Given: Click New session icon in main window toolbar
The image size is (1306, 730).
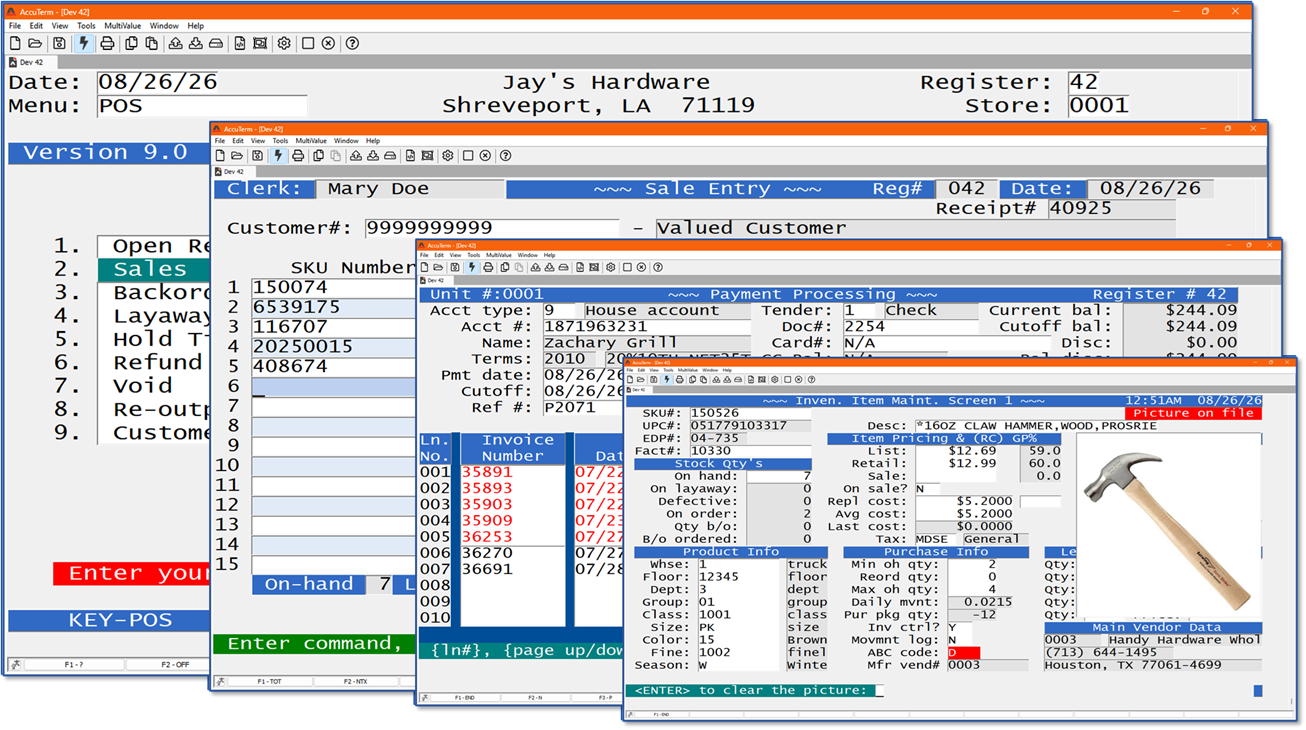Looking at the screenshot, I should (x=15, y=44).
